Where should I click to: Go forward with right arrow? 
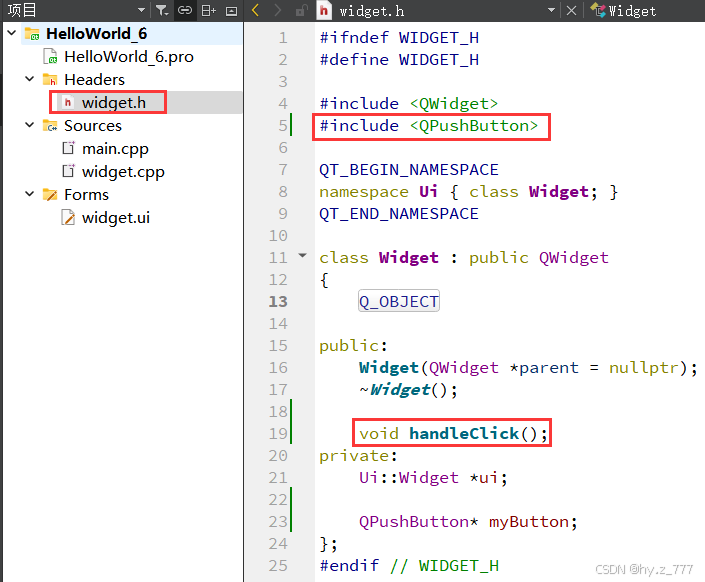click(277, 10)
